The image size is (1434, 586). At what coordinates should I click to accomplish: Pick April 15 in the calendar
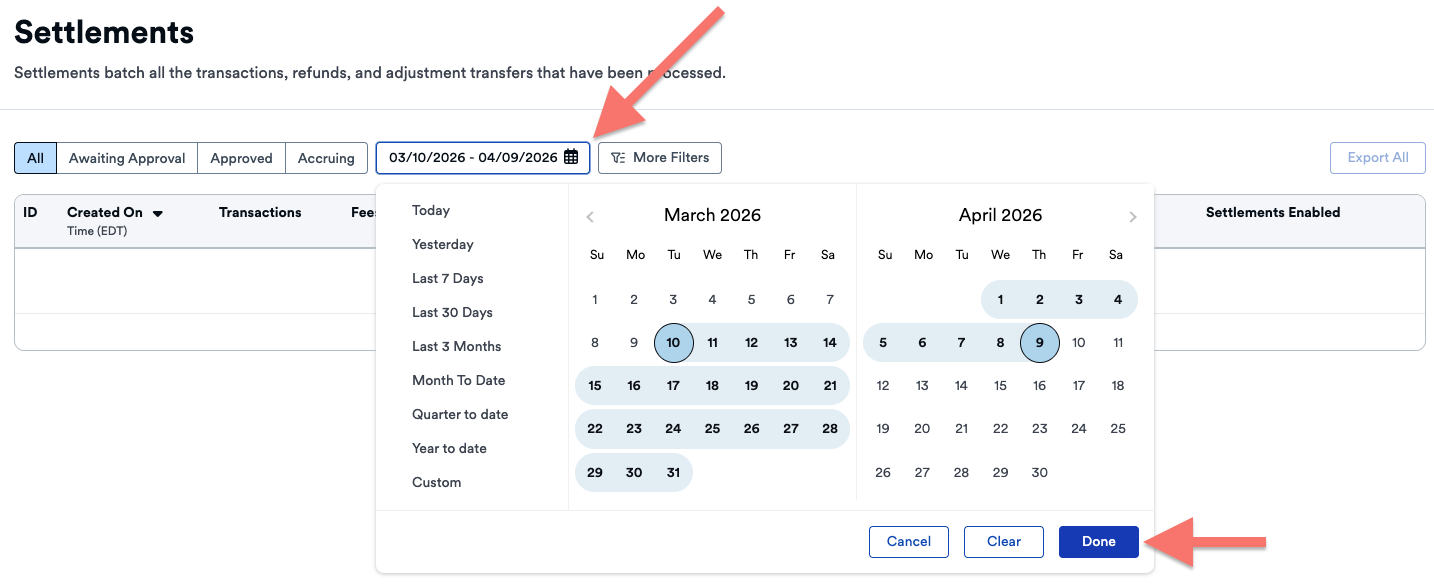[x=1000, y=386]
